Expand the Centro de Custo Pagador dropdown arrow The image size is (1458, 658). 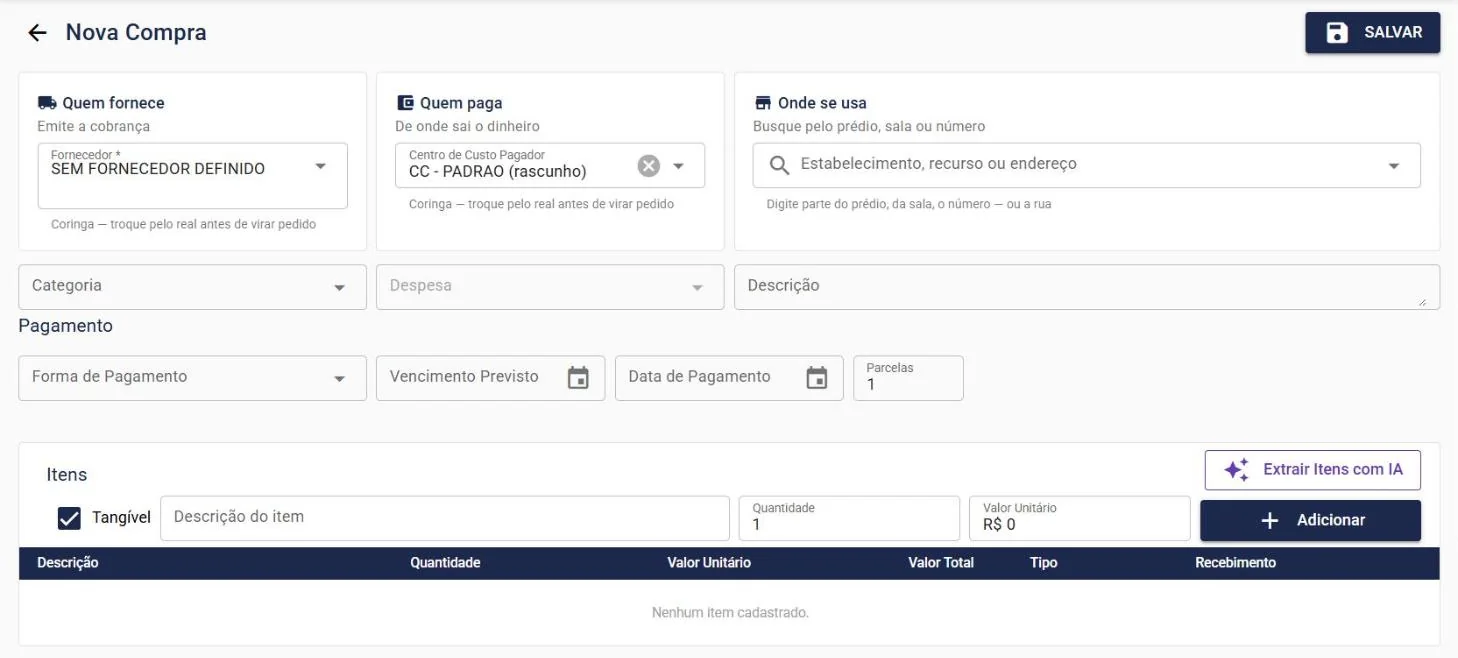tap(678, 166)
